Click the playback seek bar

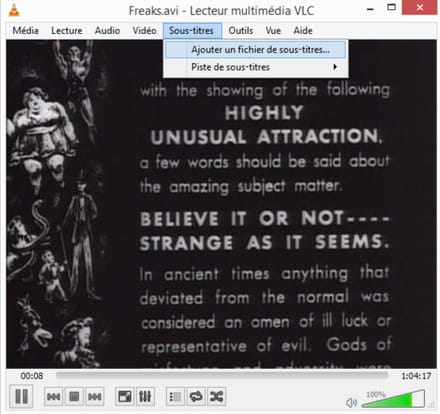click(x=222, y=376)
